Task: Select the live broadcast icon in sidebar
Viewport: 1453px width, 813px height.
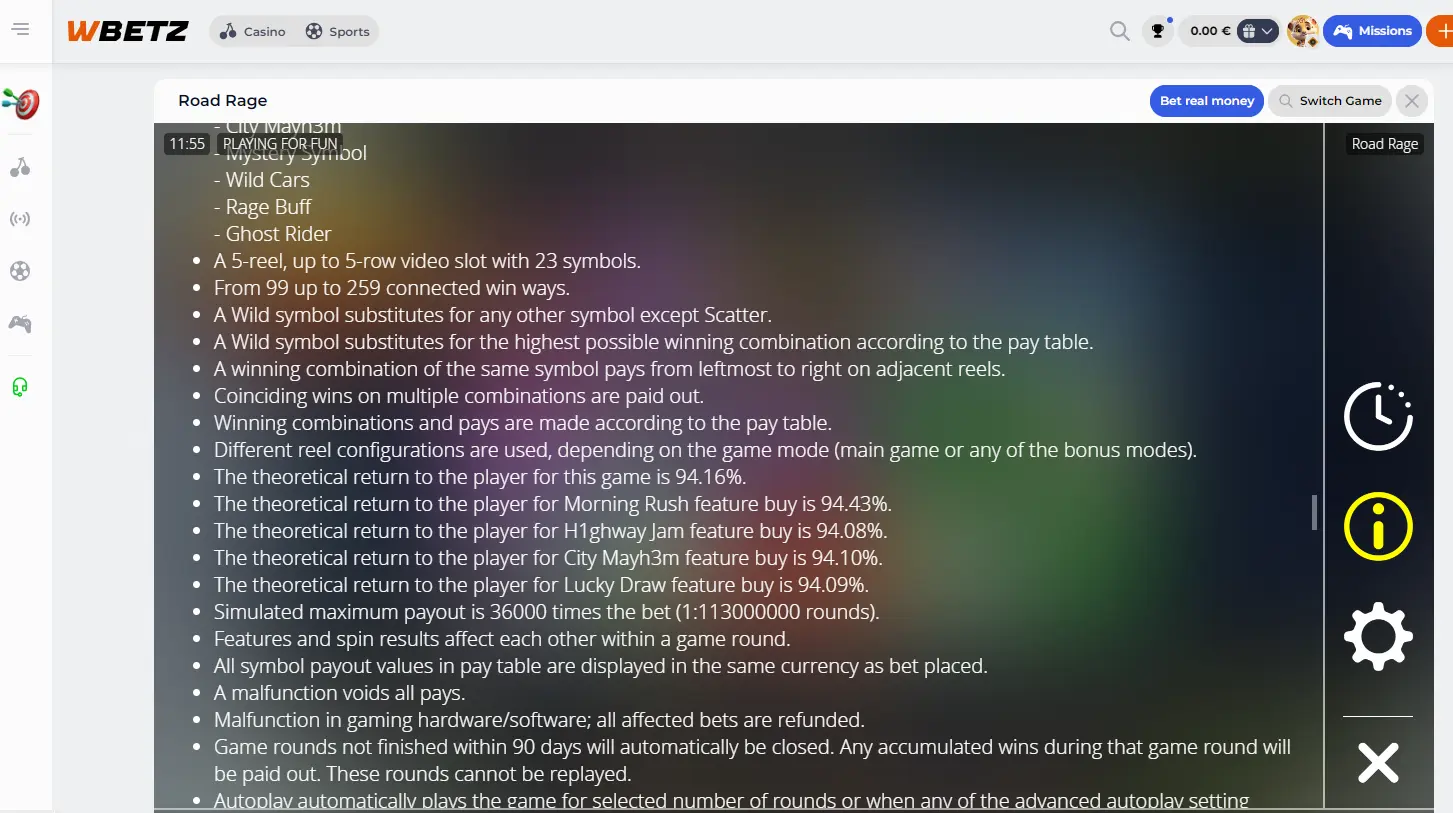Action: (x=20, y=219)
